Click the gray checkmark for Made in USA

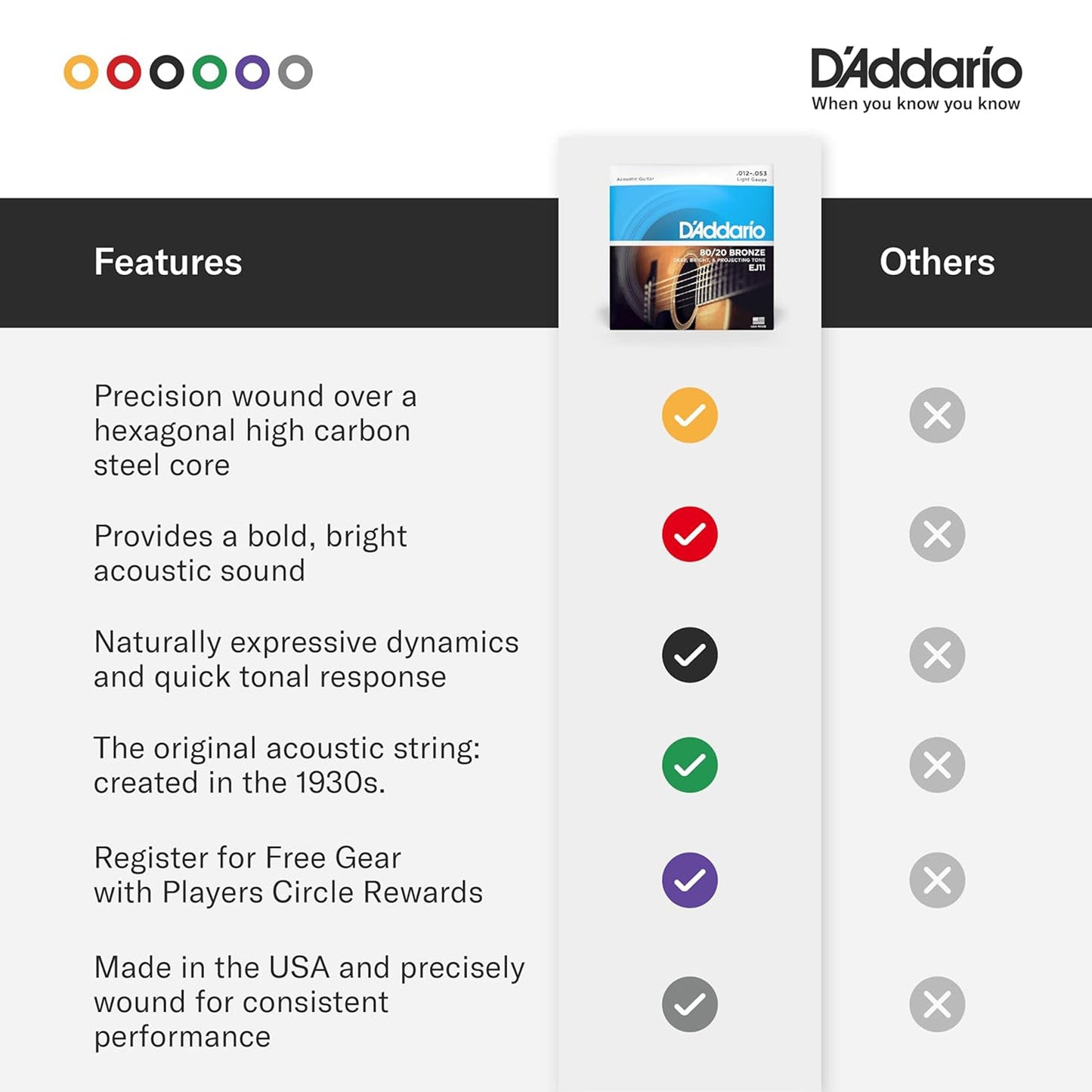click(689, 1004)
